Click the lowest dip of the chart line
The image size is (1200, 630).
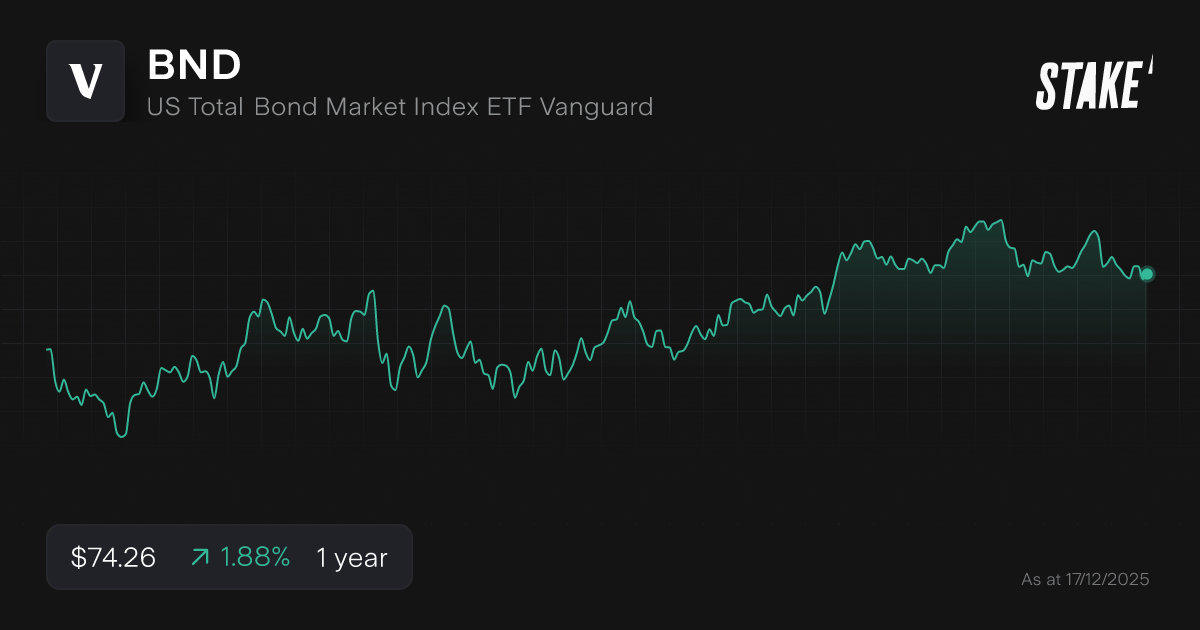[x=122, y=436]
